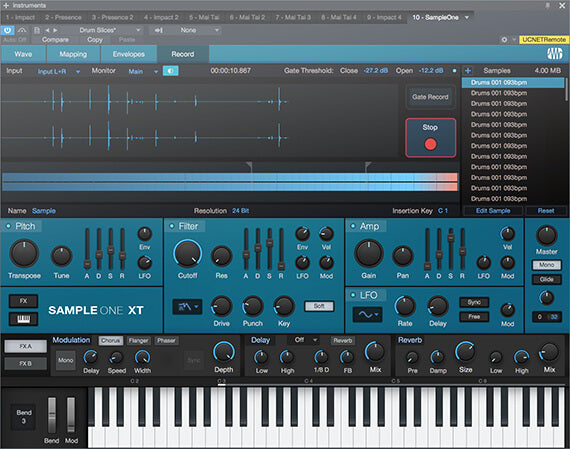Enable the filter Soft switch
The image size is (570, 449).
pyautogui.click(x=319, y=306)
